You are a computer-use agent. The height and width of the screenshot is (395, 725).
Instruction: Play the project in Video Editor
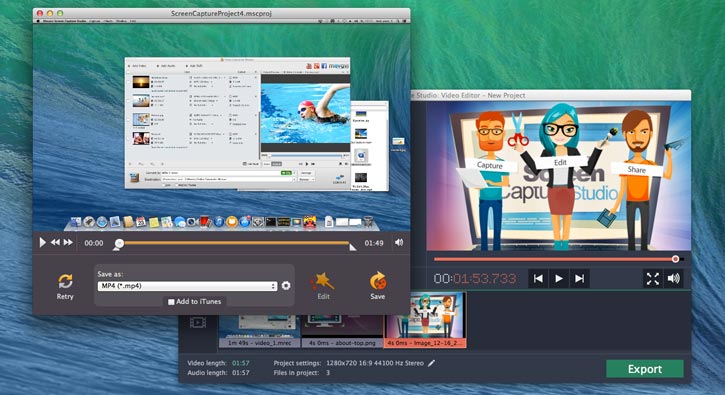pos(559,278)
